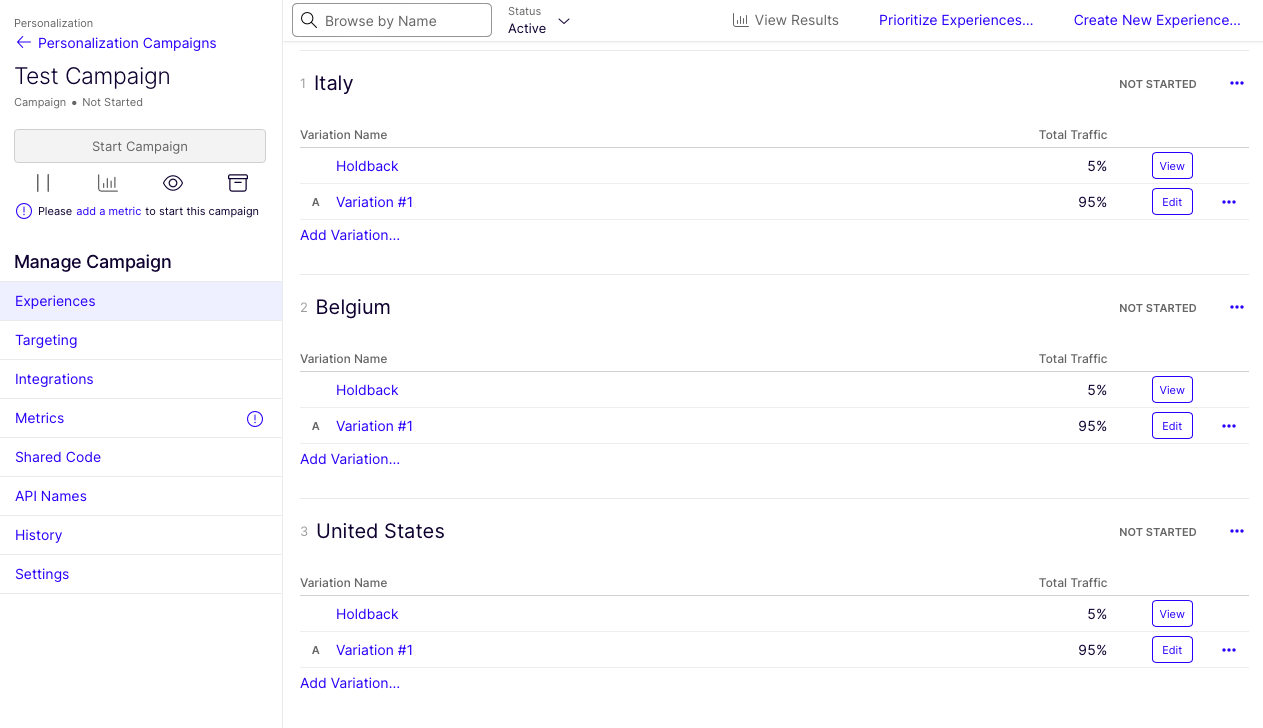
Task: Open the Belgium experience more options ellipsis
Action: tap(1237, 308)
